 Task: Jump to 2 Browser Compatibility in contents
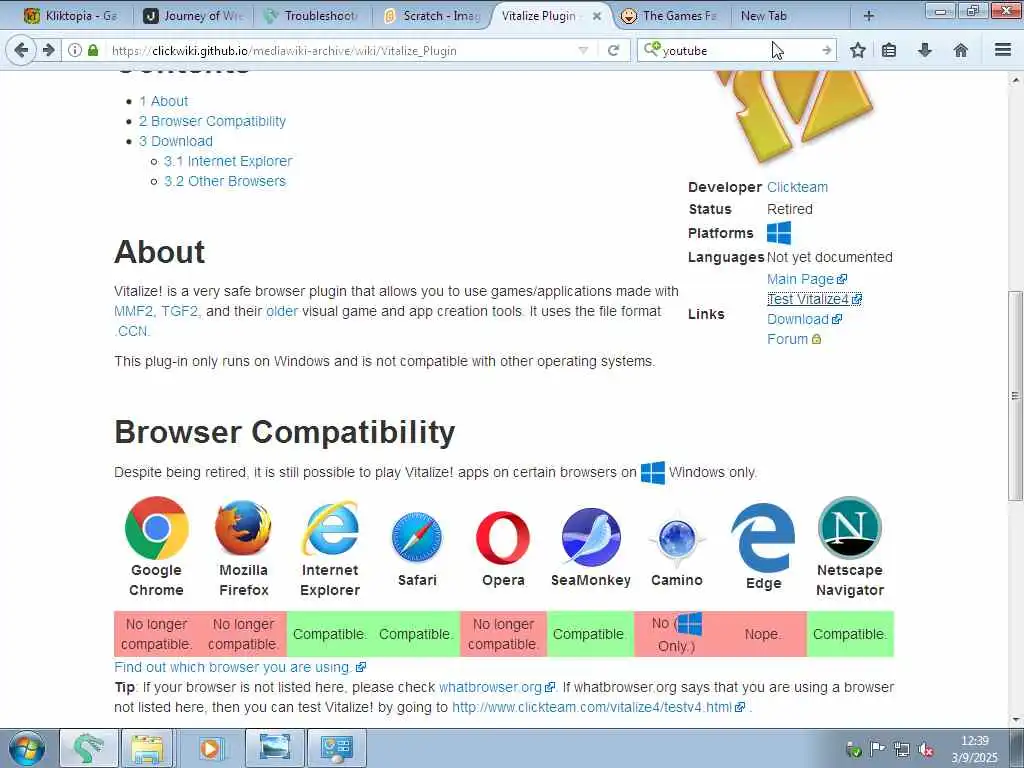tap(212, 121)
